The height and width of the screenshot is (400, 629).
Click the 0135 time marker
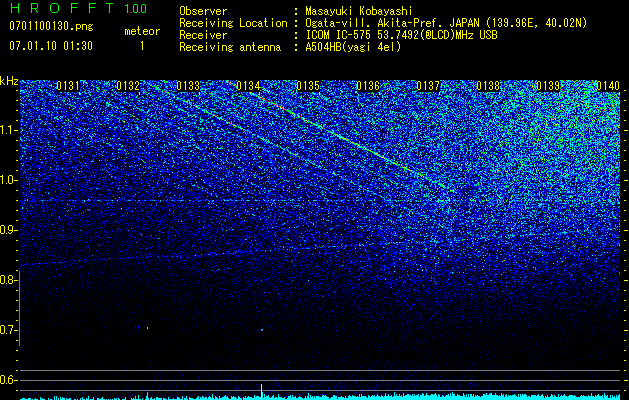pyautogui.click(x=308, y=86)
